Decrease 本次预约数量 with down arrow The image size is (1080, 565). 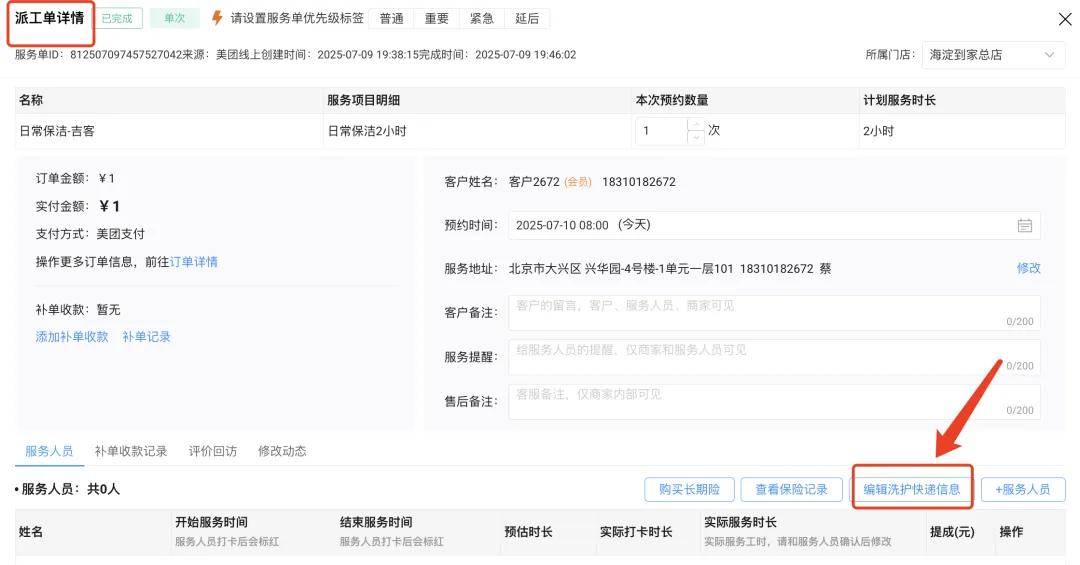click(x=695, y=137)
